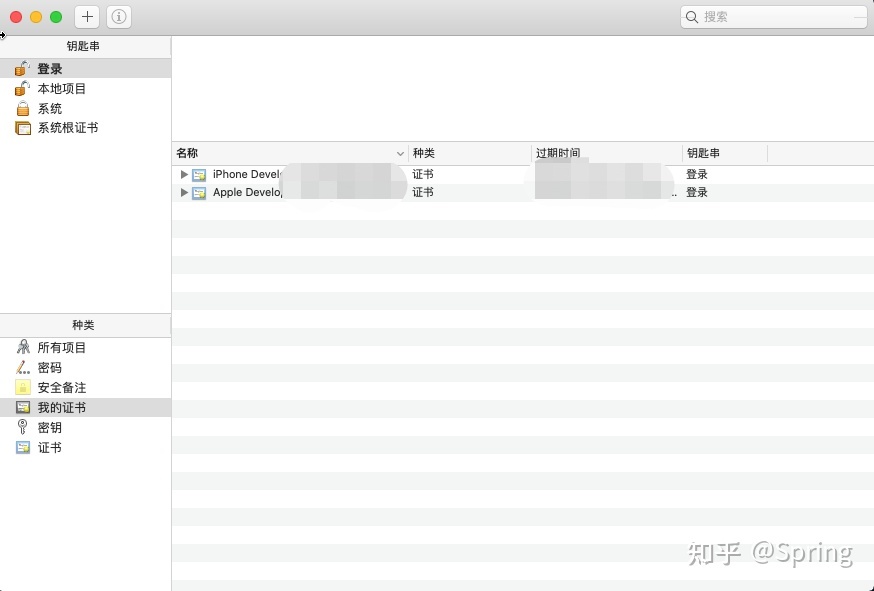
Task: Zoom the window with green button
Action: (x=56, y=17)
